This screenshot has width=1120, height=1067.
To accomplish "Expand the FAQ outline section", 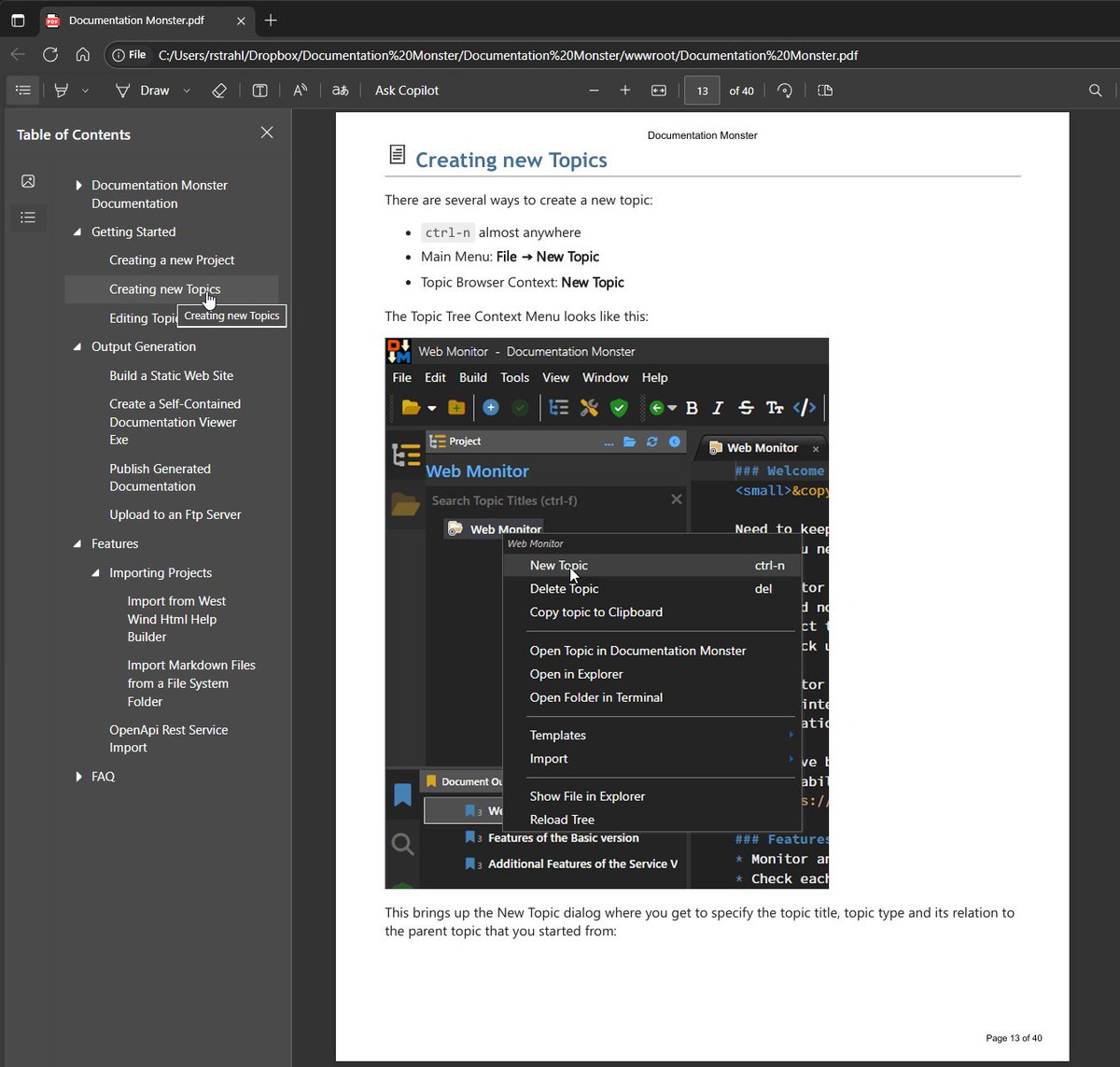I will pyautogui.click(x=78, y=777).
